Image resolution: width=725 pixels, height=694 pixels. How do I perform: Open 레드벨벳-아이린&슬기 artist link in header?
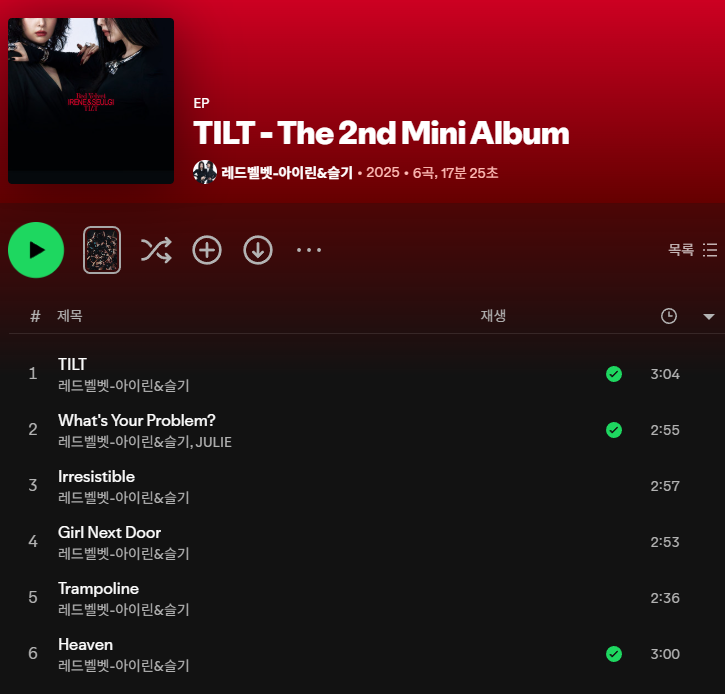tap(287, 173)
